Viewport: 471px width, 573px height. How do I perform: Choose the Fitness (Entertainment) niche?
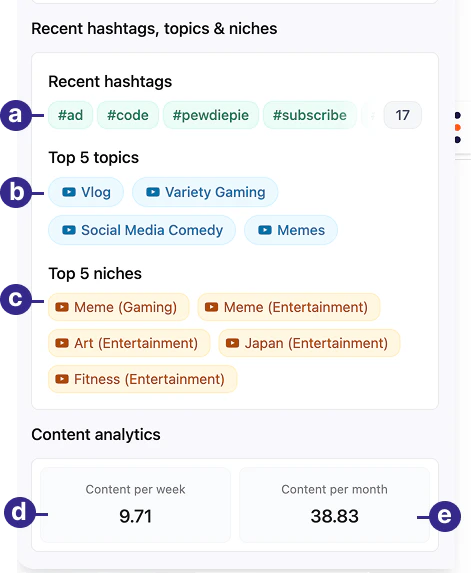click(x=143, y=379)
